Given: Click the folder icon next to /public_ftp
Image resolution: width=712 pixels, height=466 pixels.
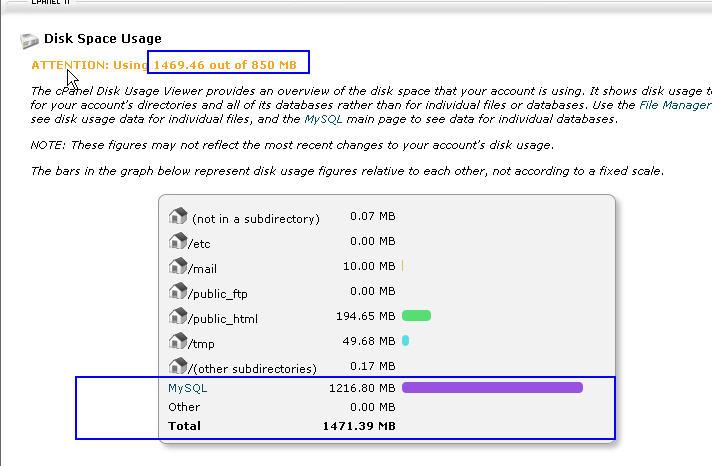Looking at the screenshot, I should tap(178, 292).
